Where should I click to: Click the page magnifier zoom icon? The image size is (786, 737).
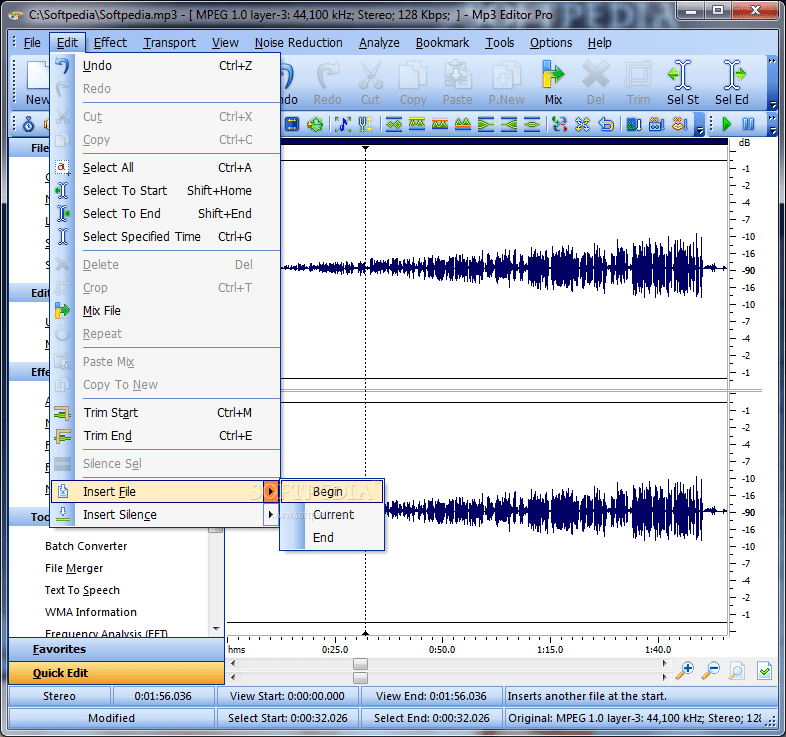(x=737, y=670)
